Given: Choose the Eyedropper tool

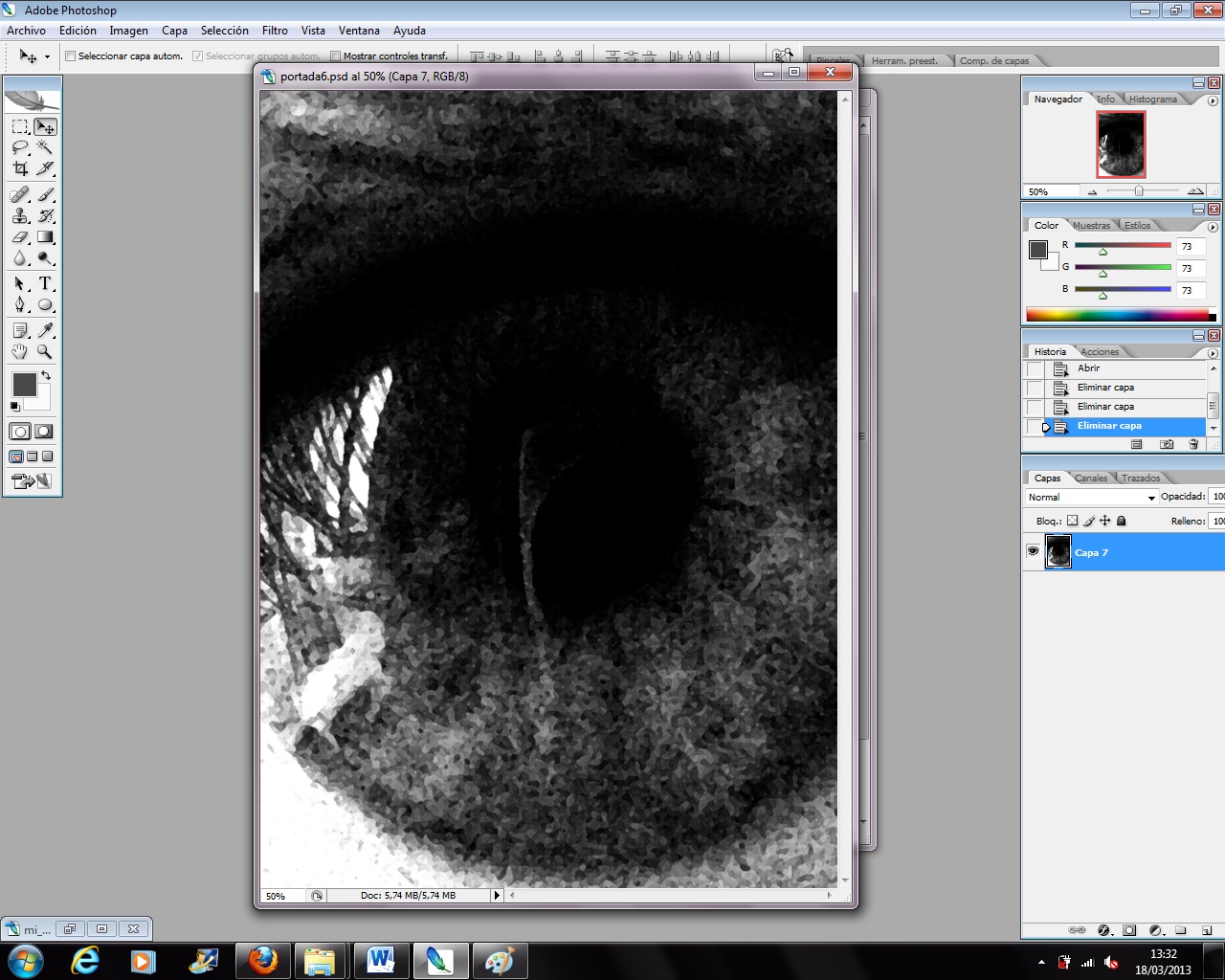Looking at the screenshot, I should pos(45,330).
